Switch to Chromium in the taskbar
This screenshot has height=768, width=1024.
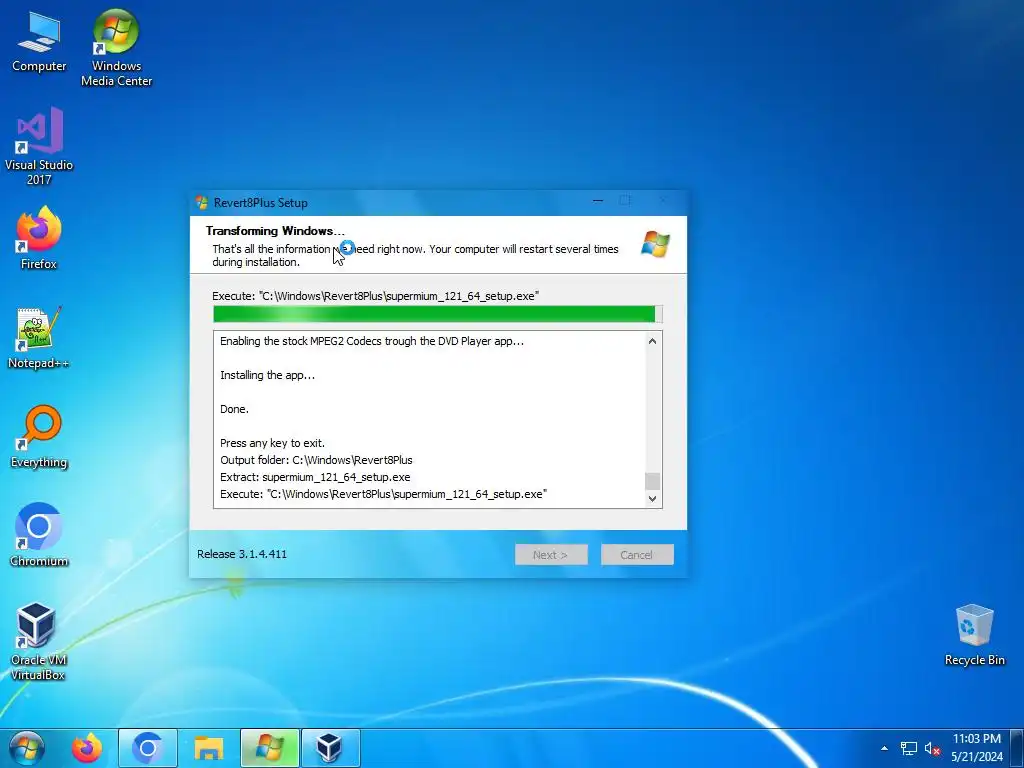[148, 748]
